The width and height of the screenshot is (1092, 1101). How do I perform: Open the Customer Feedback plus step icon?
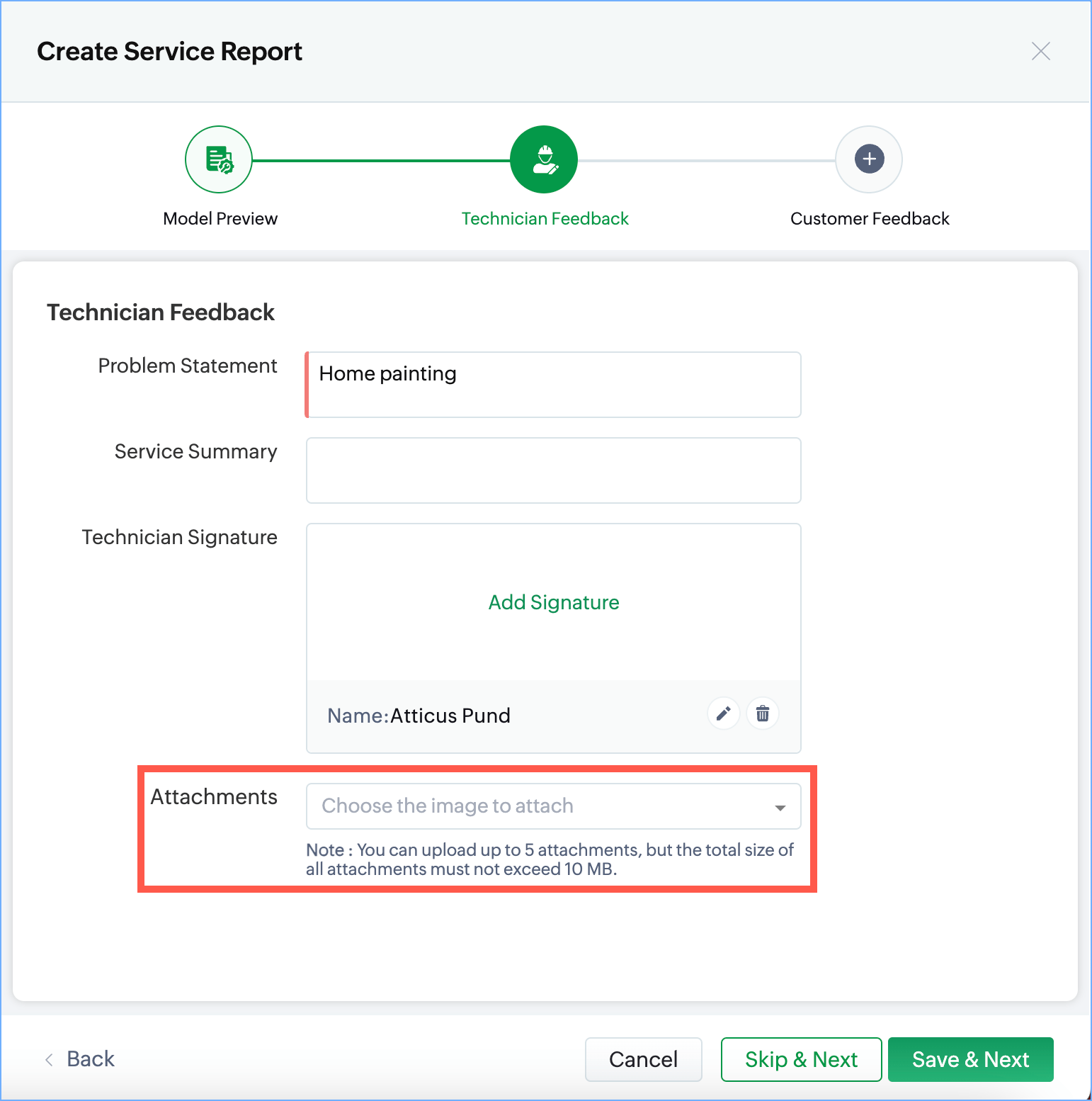point(869,159)
